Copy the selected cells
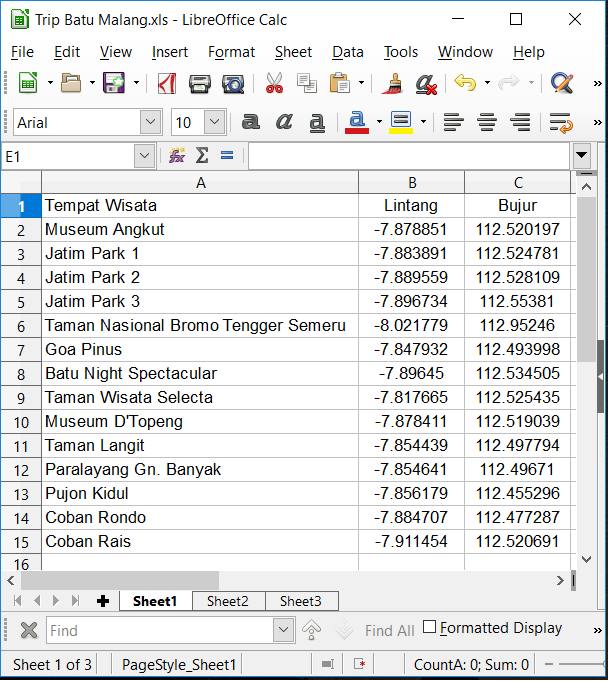The image size is (608, 681). (307, 83)
